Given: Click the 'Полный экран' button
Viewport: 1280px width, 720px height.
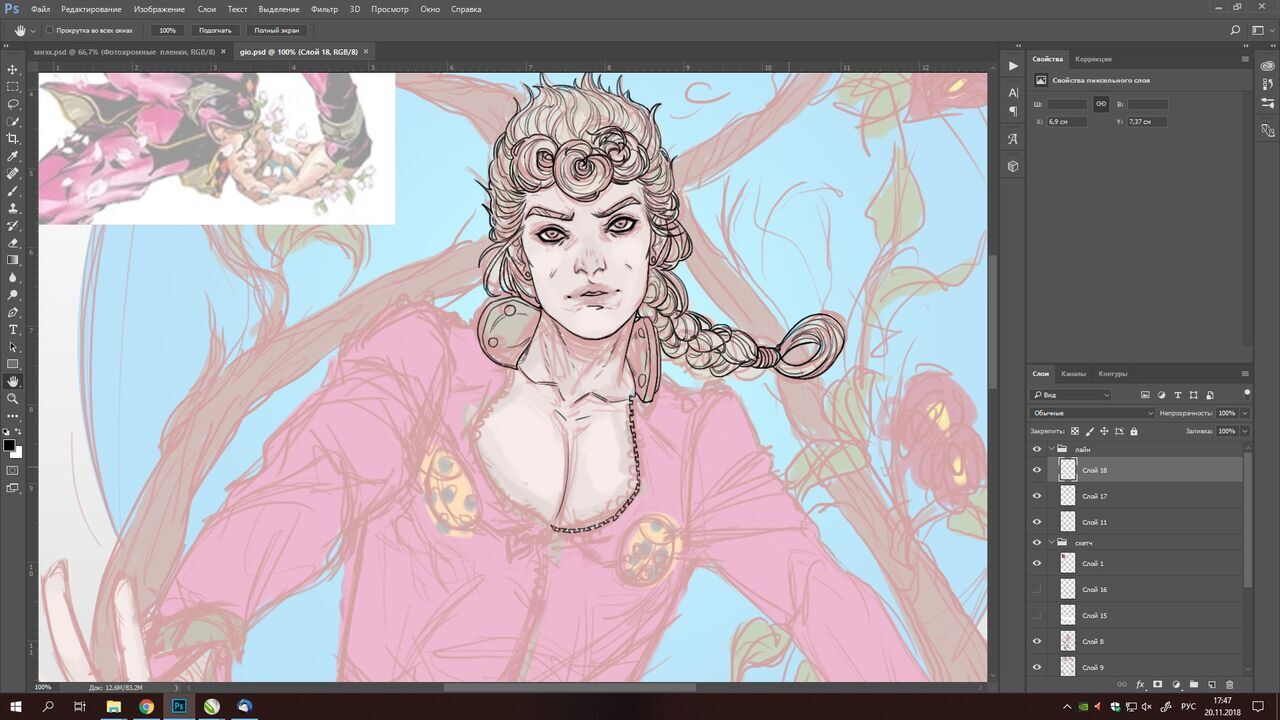Looking at the screenshot, I should pyautogui.click(x=274, y=30).
